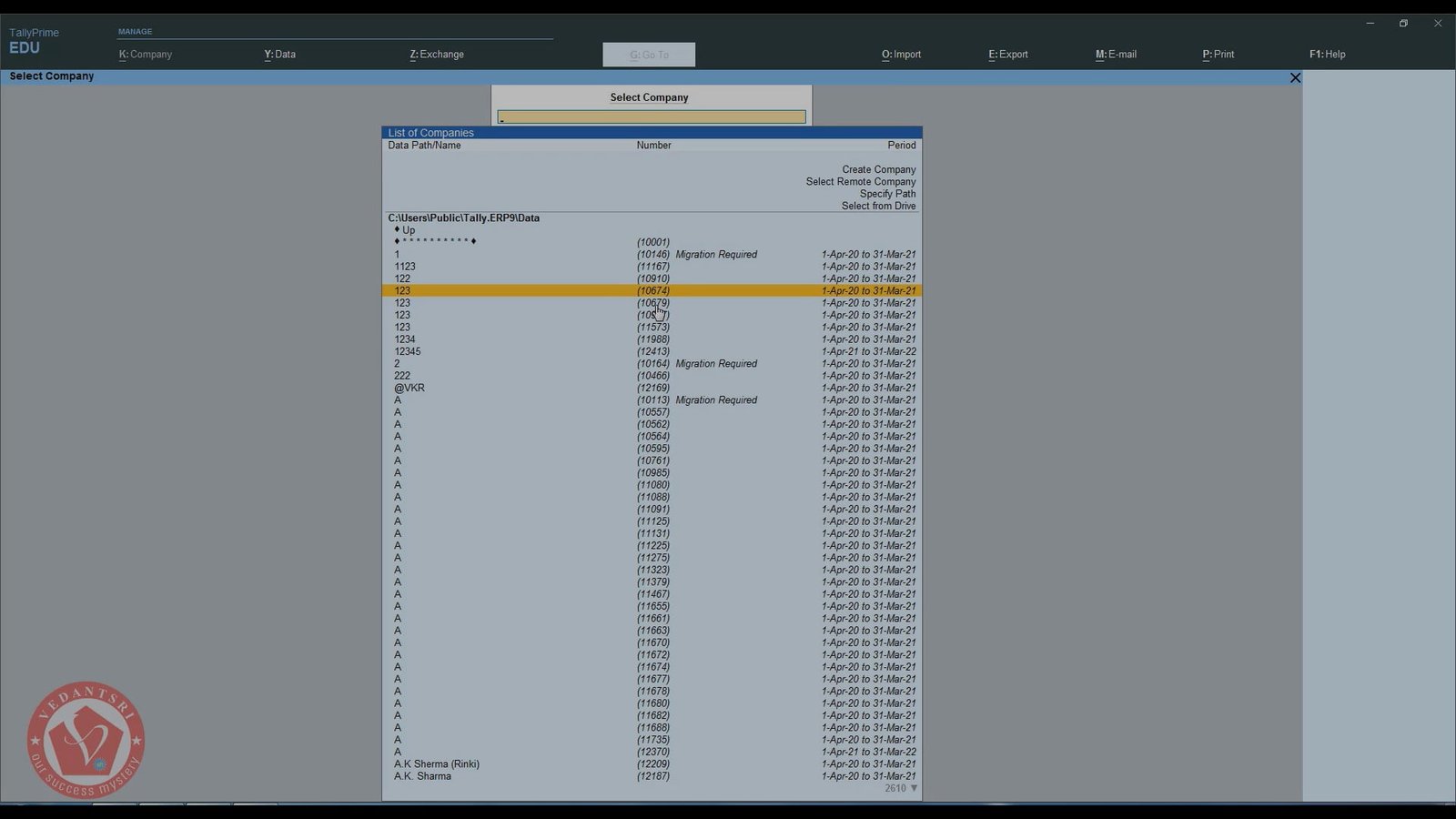This screenshot has width=1456, height=819.
Task: Close the Select Company screen
Action: click(1295, 78)
